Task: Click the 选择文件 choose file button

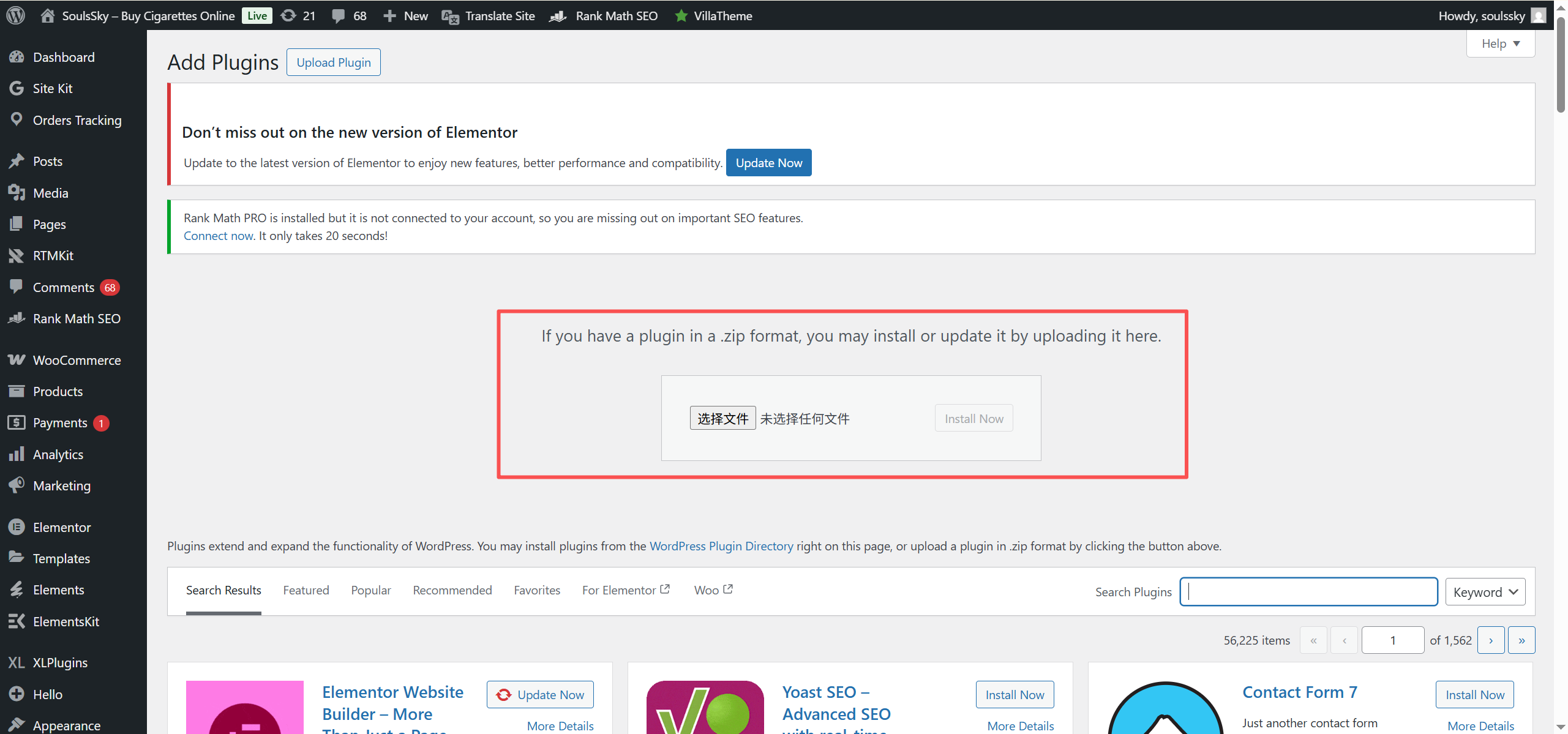Action: [x=722, y=418]
